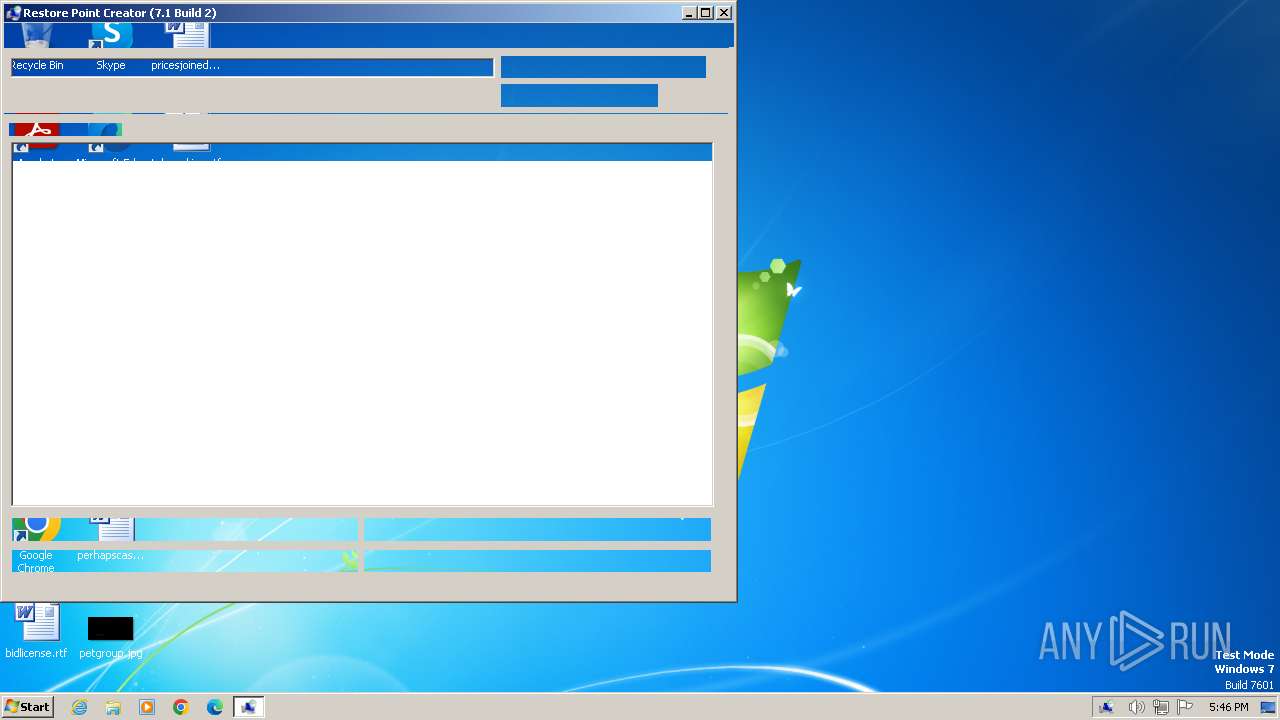1280x720 pixels.
Task: Open the volume speaker tray icon
Action: pyautogui.click(x=1136, y=707)
